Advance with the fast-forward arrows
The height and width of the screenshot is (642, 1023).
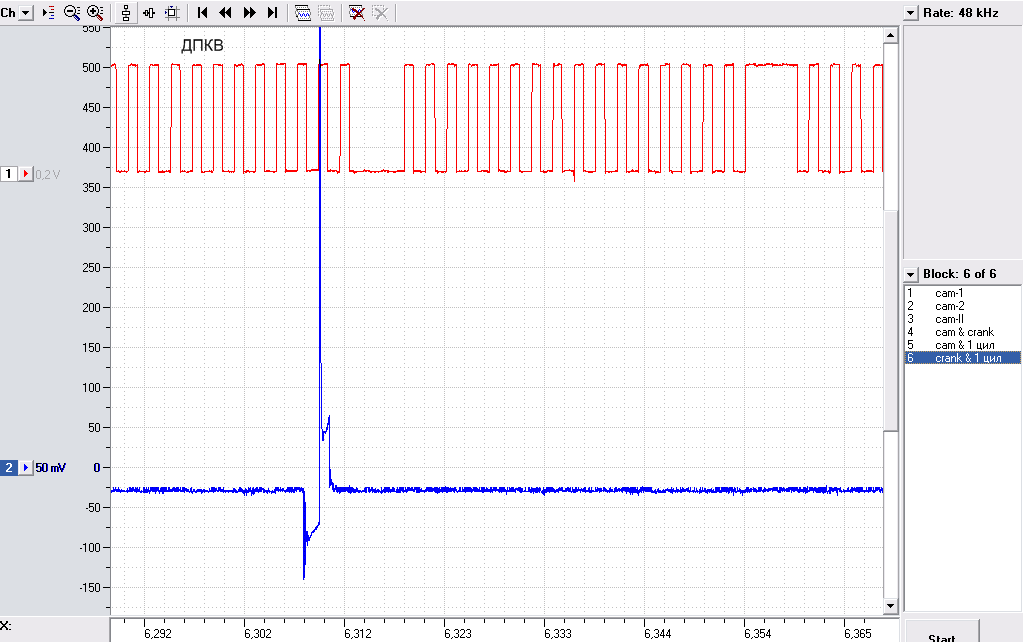pos(249,13)
